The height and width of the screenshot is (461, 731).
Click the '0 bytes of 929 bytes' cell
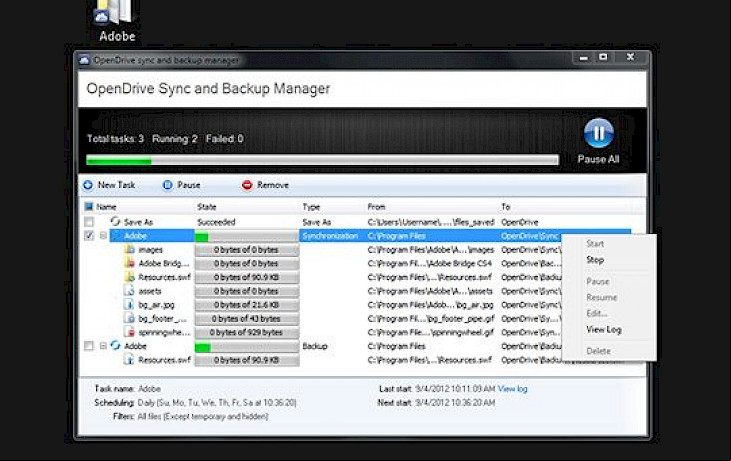[x=247, y=332]
